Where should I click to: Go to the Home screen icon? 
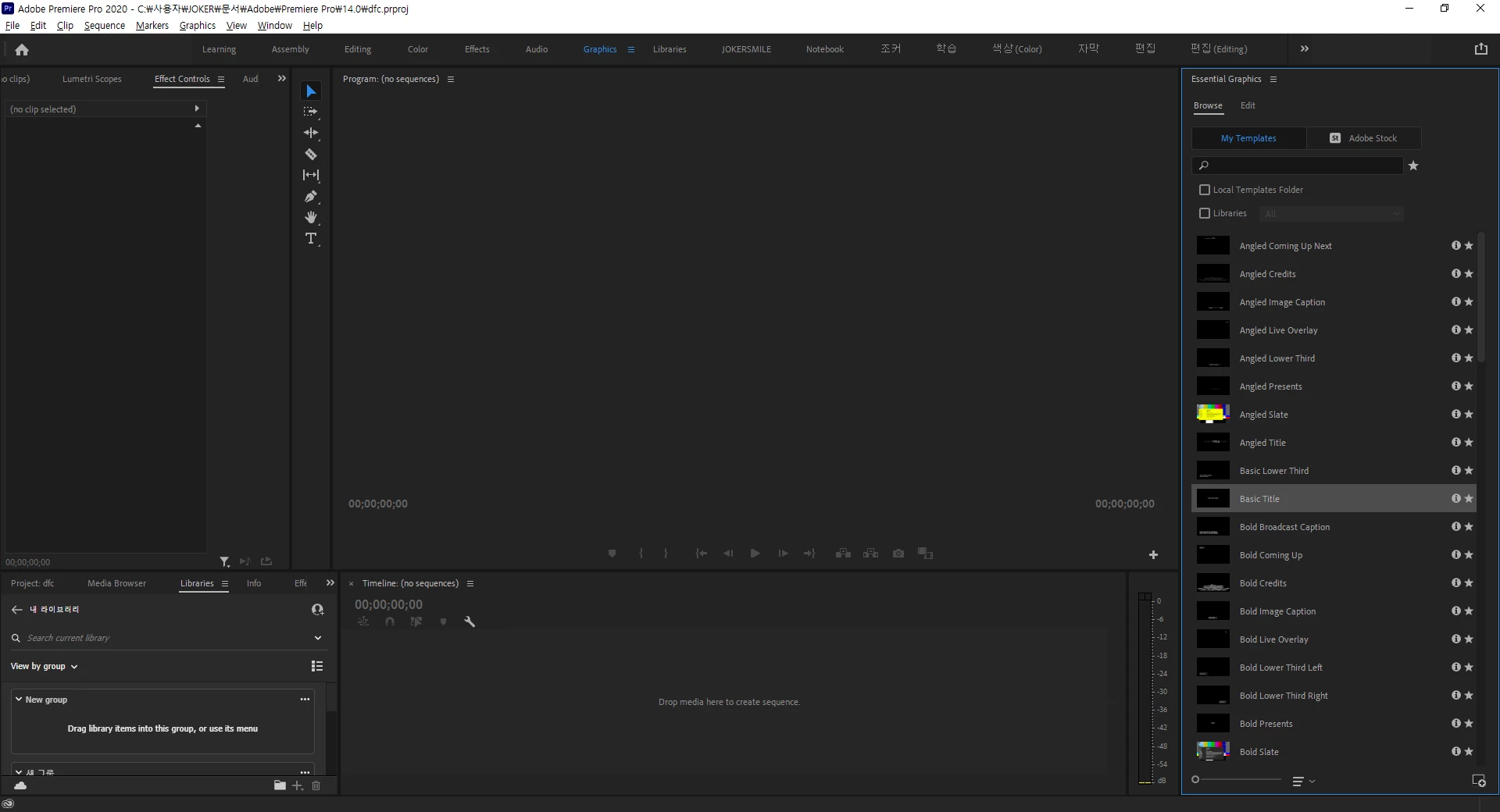pos(22,49)
